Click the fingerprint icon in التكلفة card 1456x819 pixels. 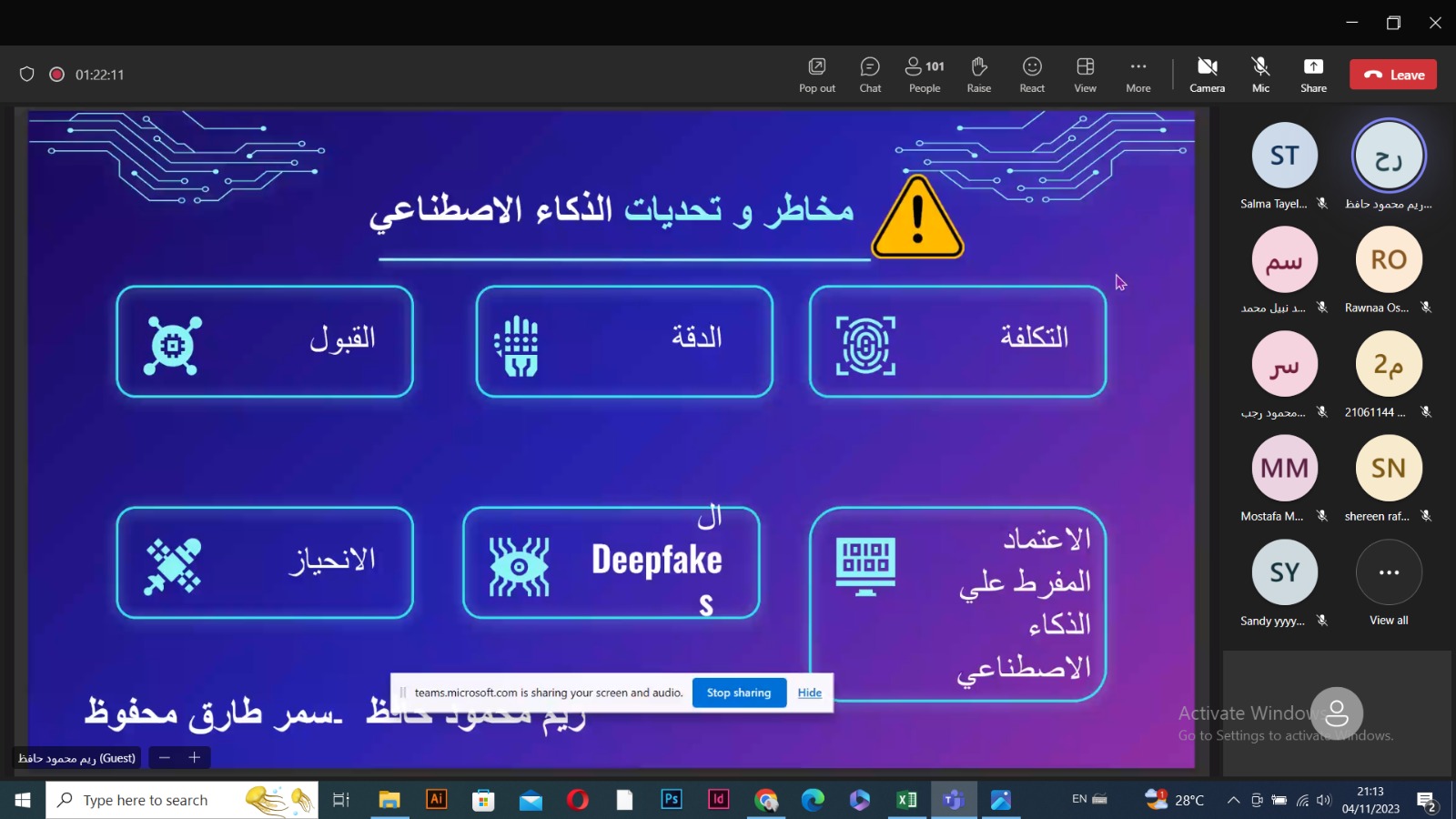pos(865,346)
